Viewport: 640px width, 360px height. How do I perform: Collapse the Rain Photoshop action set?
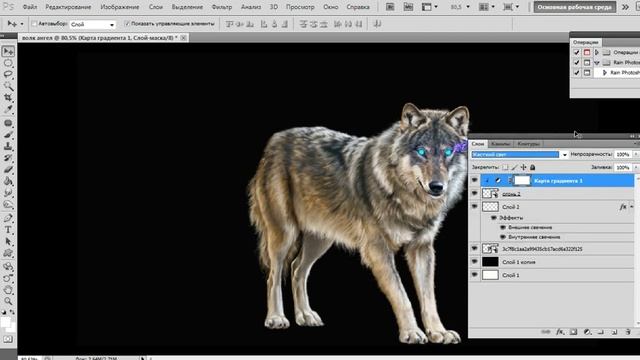point(597,63)
